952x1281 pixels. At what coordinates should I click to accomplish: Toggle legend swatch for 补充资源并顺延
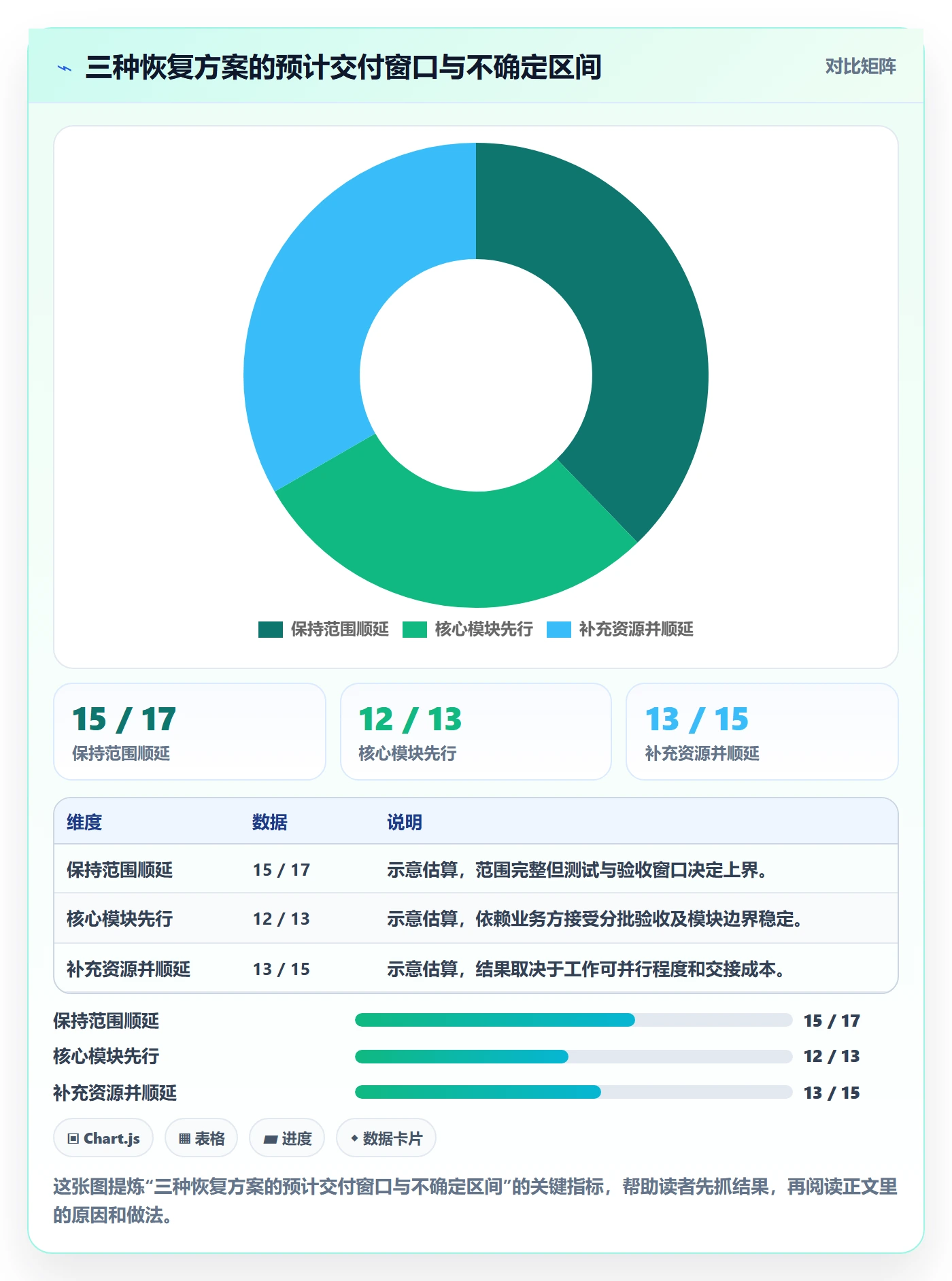pyautogui.click(x=558, y=630)
